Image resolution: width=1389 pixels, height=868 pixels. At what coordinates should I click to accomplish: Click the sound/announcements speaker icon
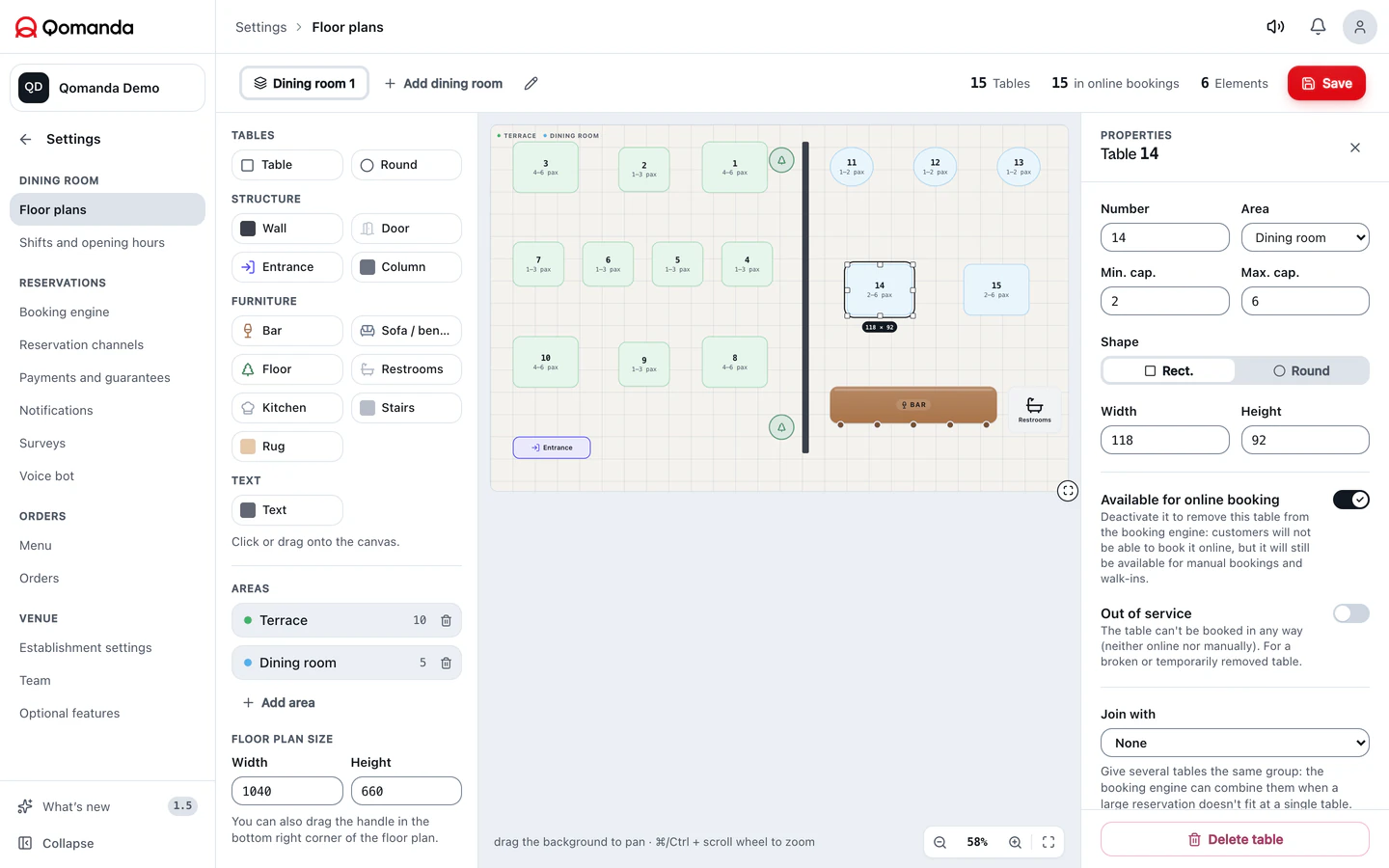point(1275,27)
